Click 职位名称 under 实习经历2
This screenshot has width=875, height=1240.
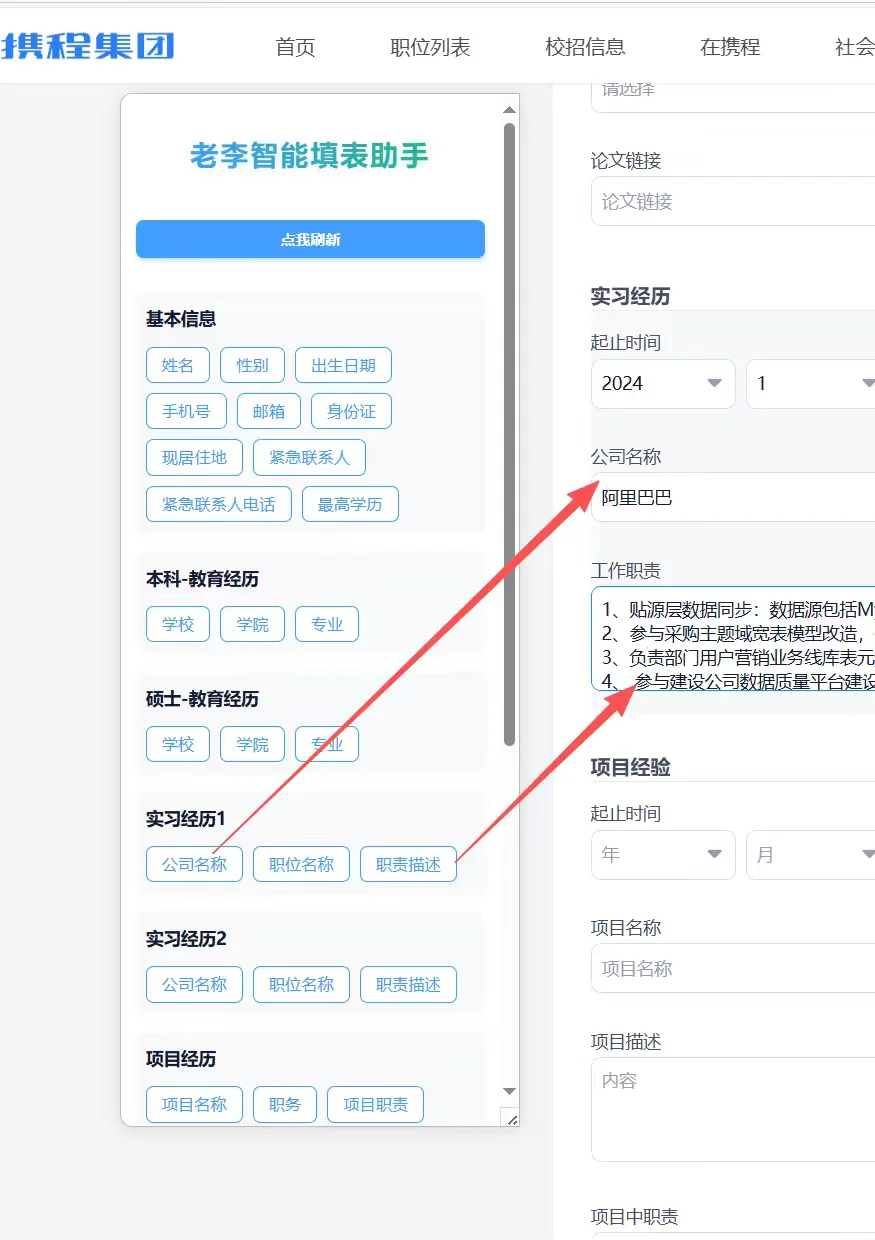point(301,984)
